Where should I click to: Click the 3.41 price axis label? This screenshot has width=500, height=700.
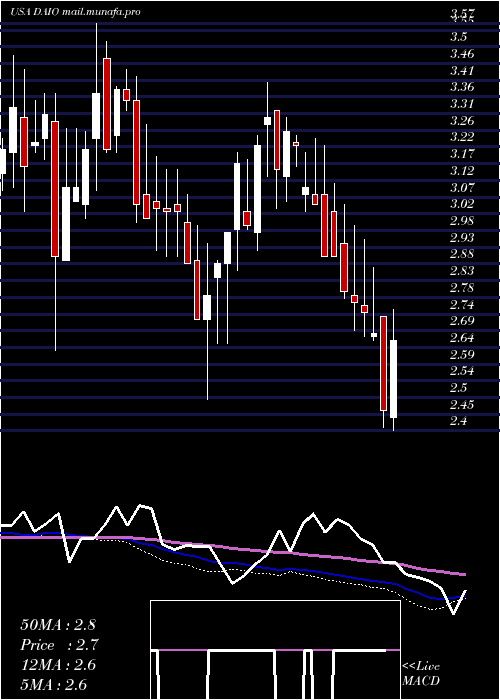click(462, 70)
